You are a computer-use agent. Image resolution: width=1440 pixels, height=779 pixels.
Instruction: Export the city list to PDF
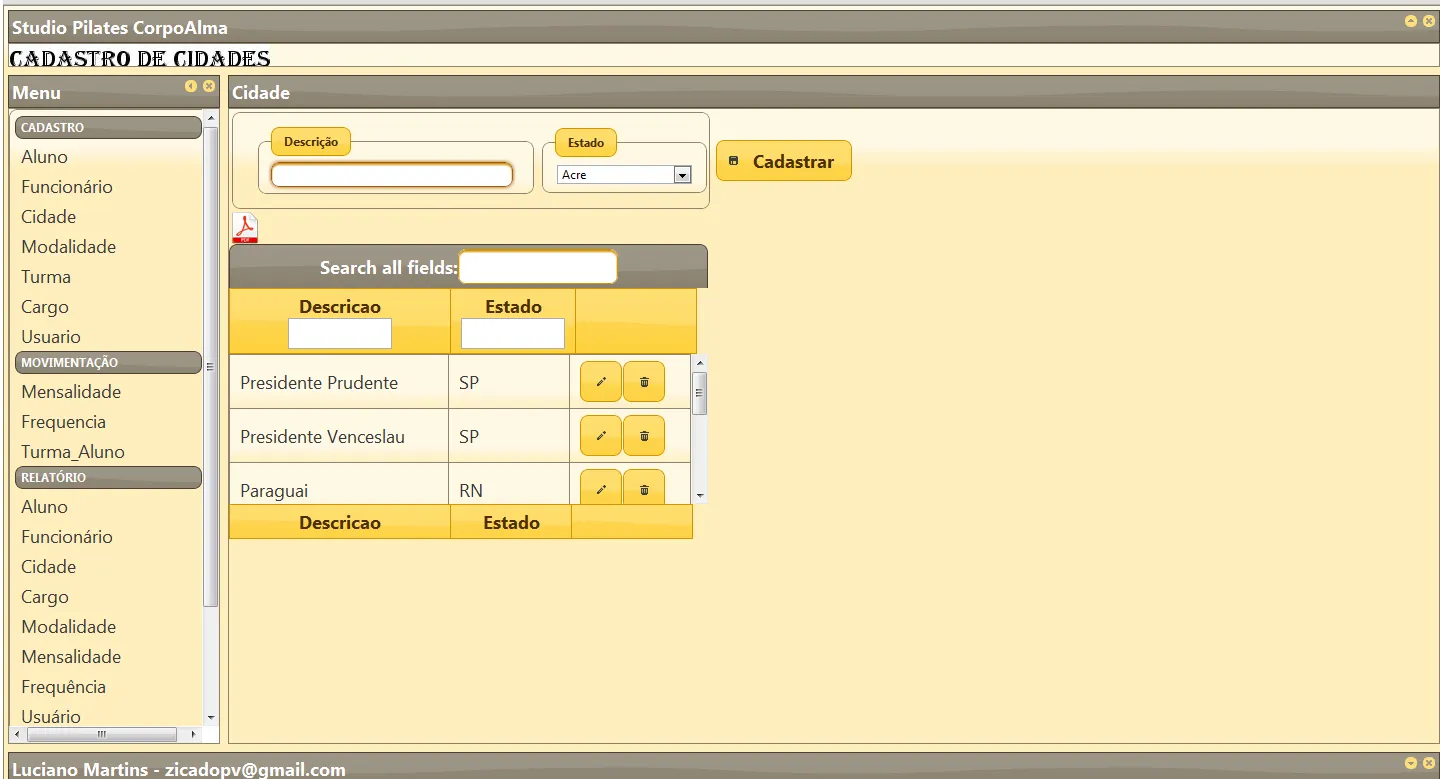coord(245,228)
